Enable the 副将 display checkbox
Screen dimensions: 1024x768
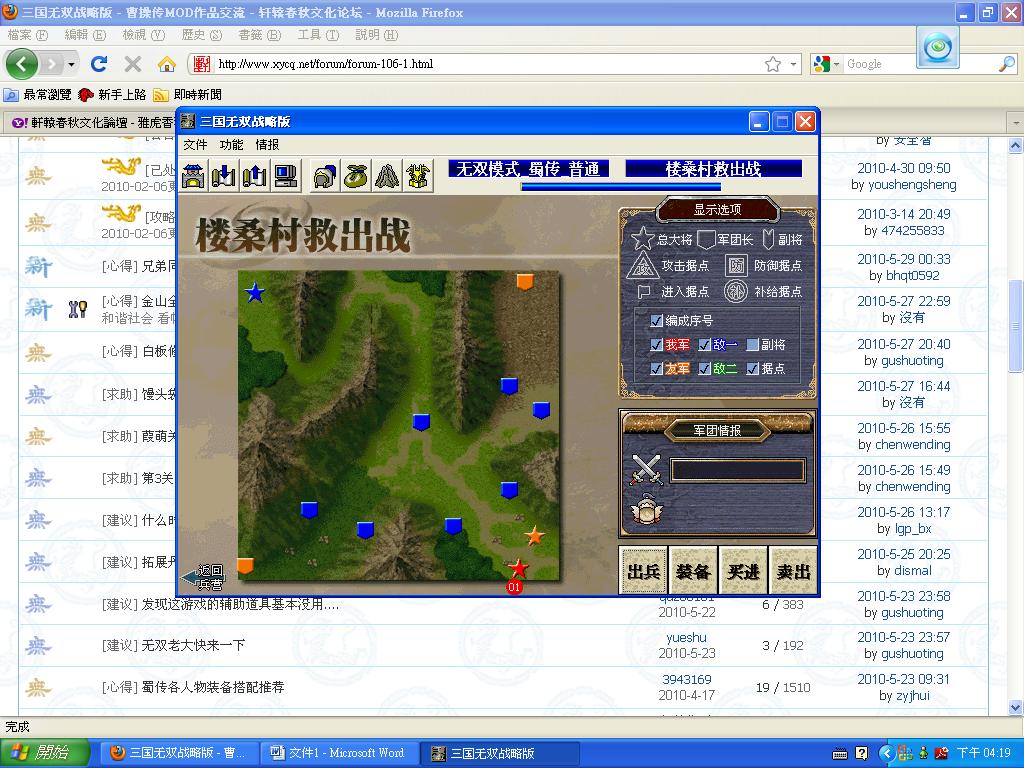point(753,345)
